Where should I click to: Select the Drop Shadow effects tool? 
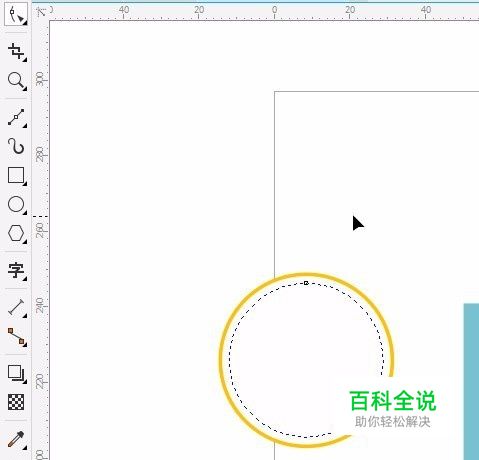pos(16,373)
